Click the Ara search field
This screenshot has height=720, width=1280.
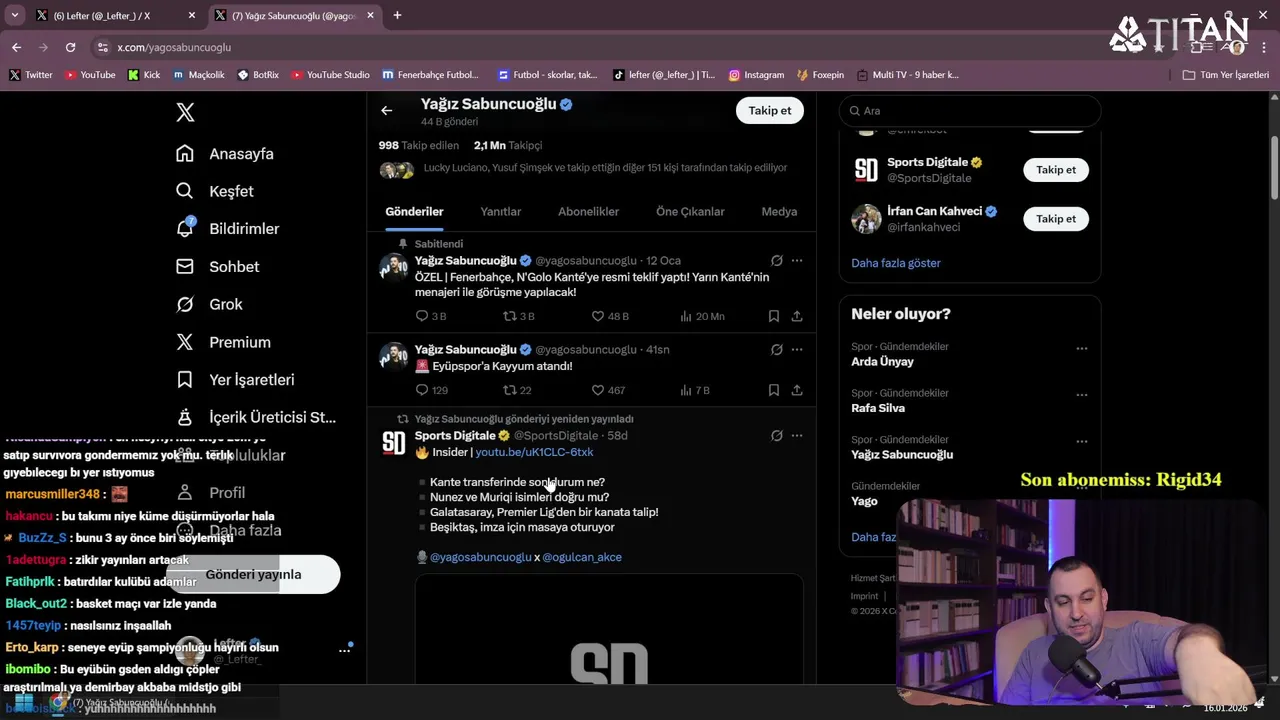970,111
